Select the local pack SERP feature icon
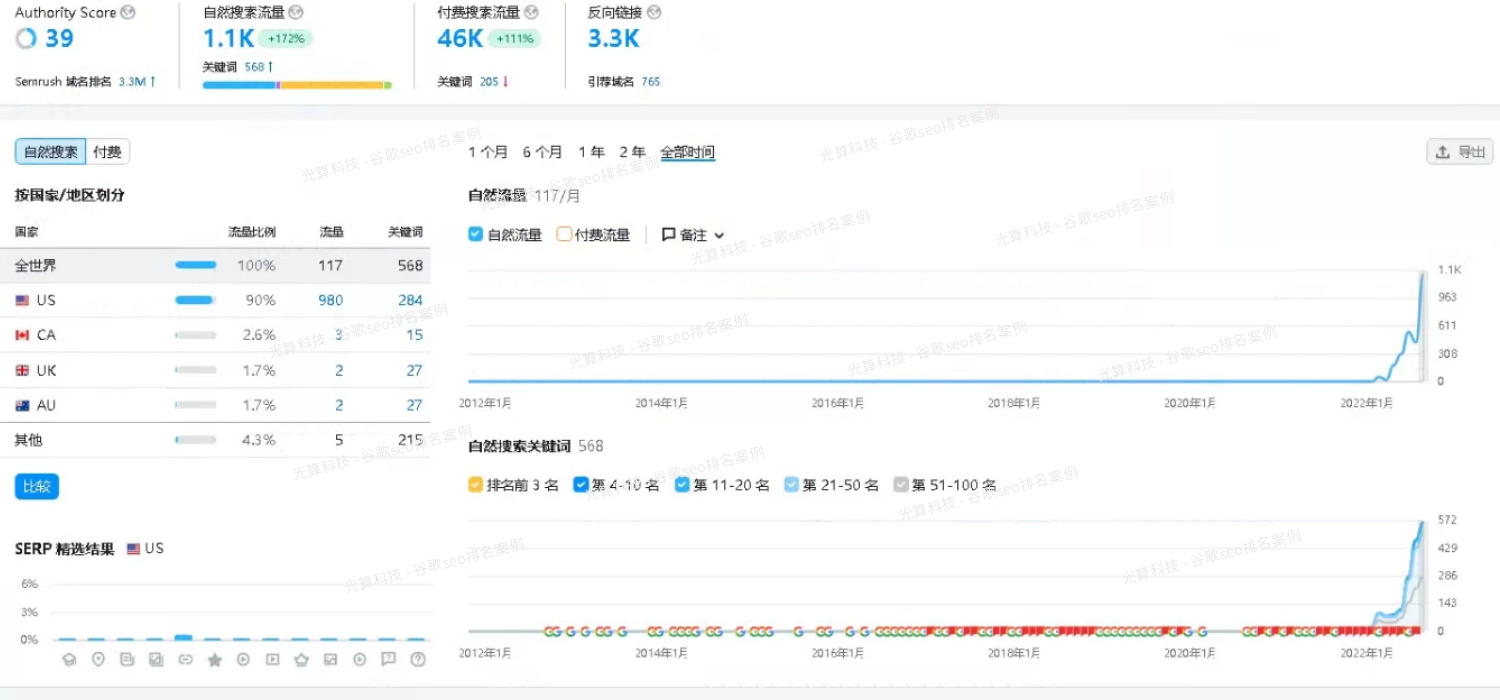1500x700 pixels. [98, 660]
